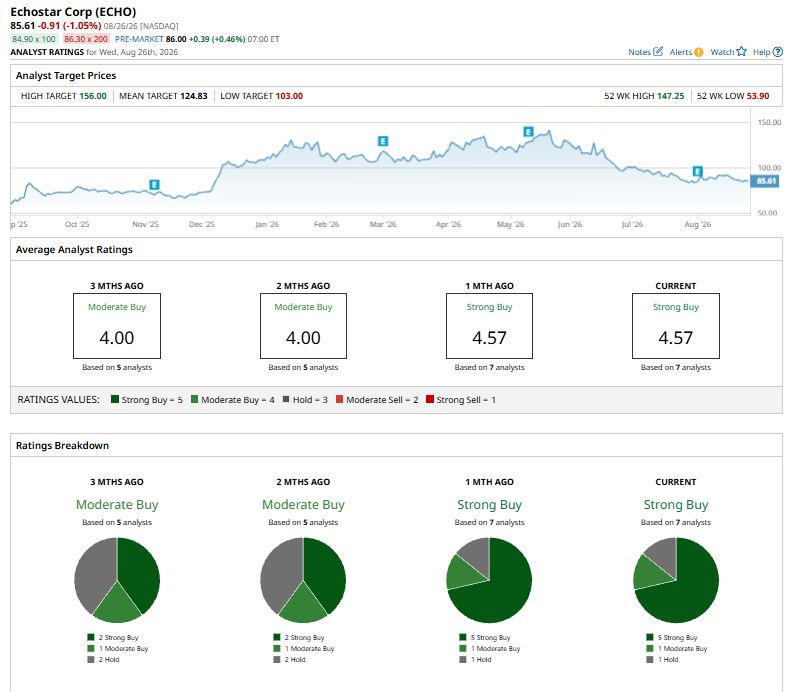Click the Help link
The image size is (795, 692).
pos(762,52)
